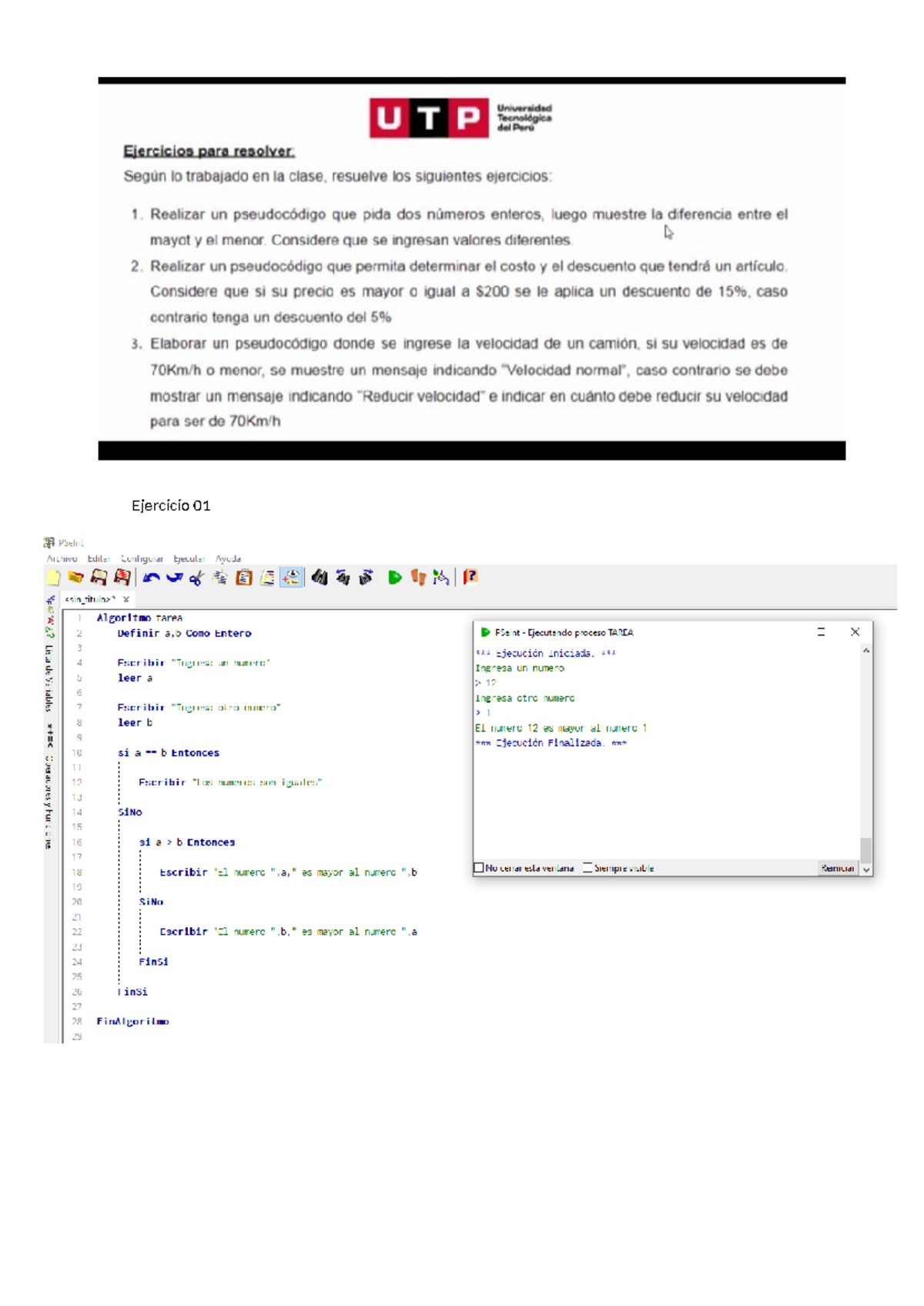Click the Paste clipboard icon
This screenshot has width=924, height=1306.
point(244,578)
